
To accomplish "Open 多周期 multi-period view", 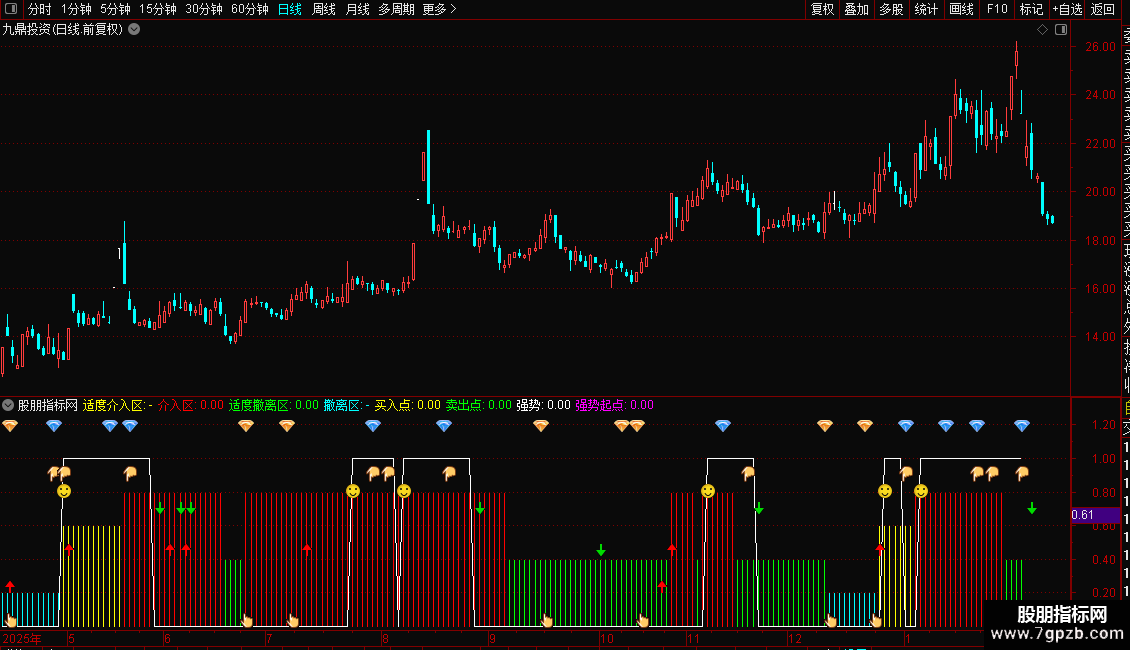I will (x=396, y=9).
